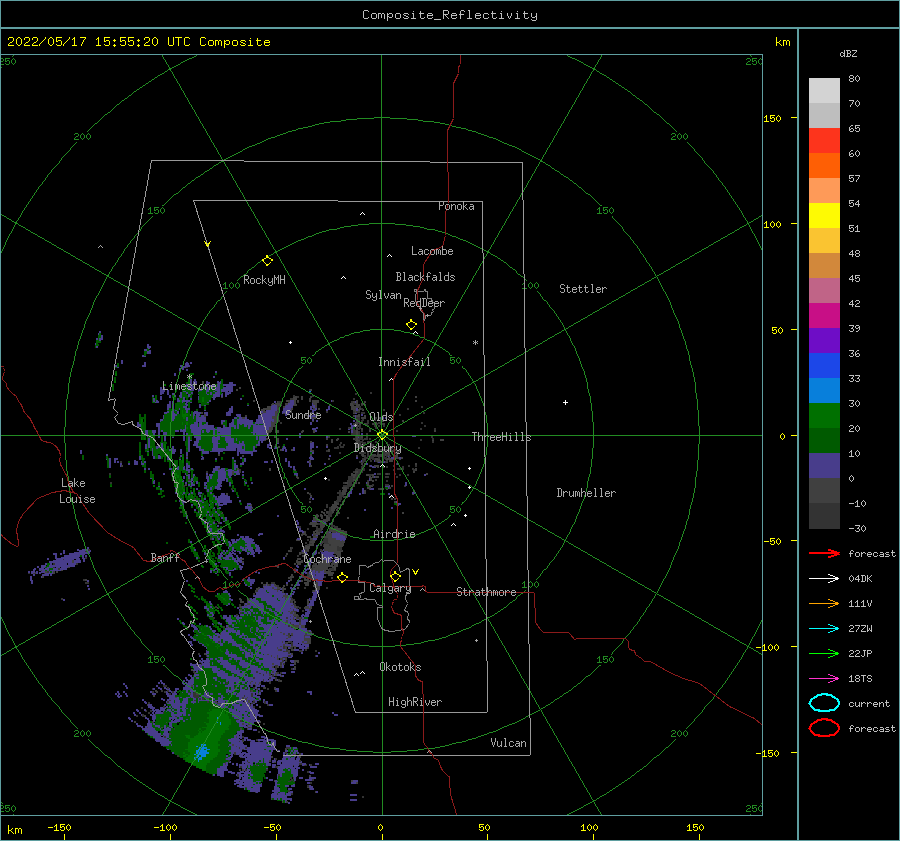Viewport: 900px width, 841px height.
Task: Click the Cochrane label
Action: click(327, 559)
